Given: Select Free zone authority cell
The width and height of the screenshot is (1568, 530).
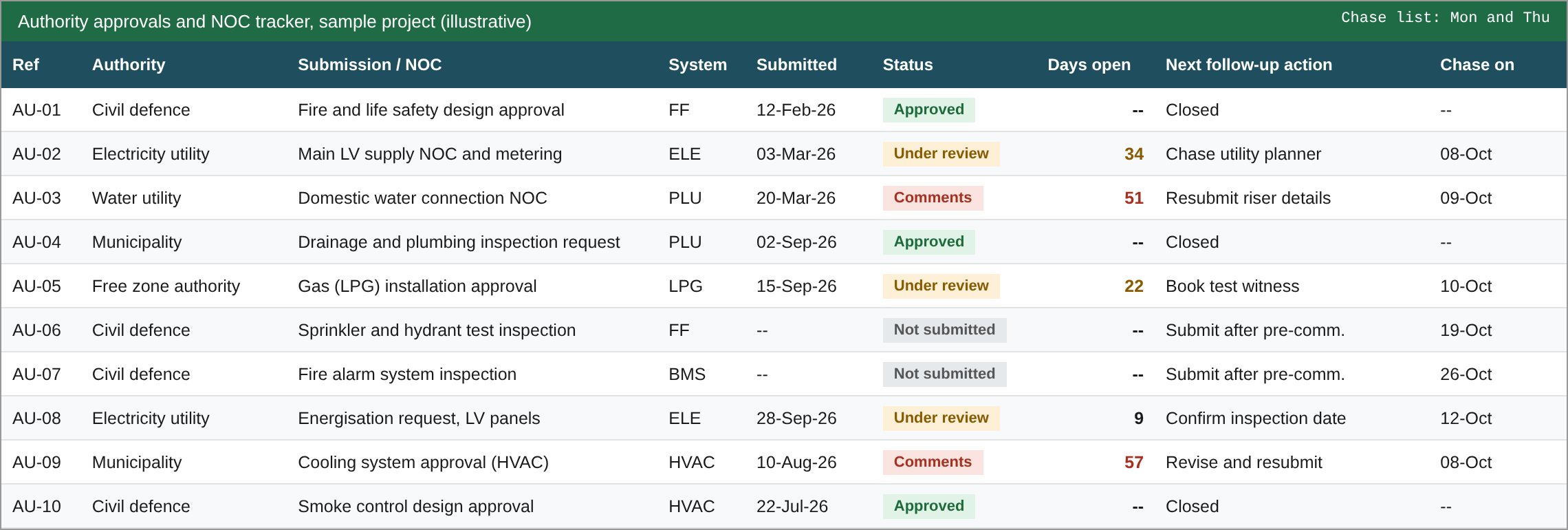Looking at the screenshot, I should click(166, 286).
